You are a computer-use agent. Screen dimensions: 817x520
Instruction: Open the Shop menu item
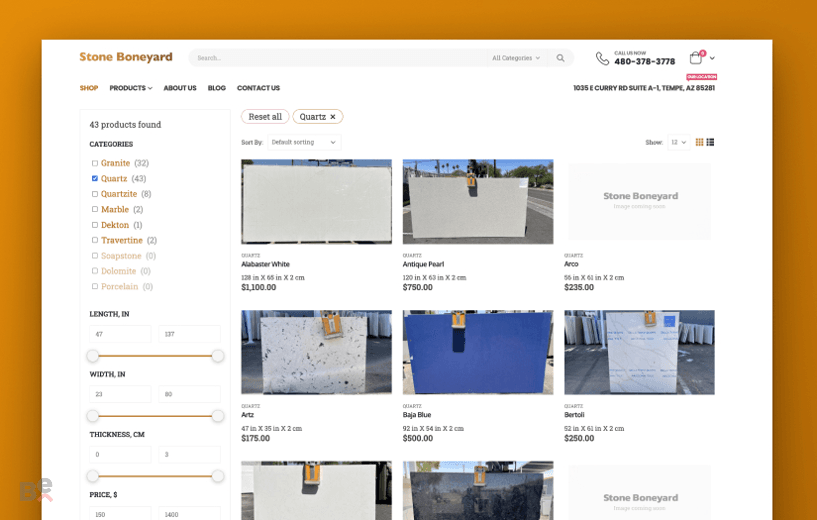(x=89, y=88)
